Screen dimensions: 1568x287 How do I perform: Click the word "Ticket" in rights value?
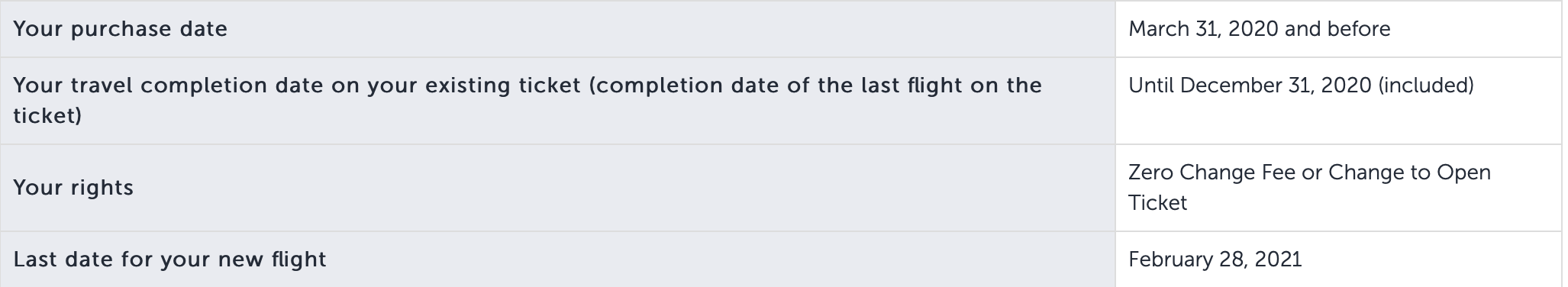(1157, 203)
